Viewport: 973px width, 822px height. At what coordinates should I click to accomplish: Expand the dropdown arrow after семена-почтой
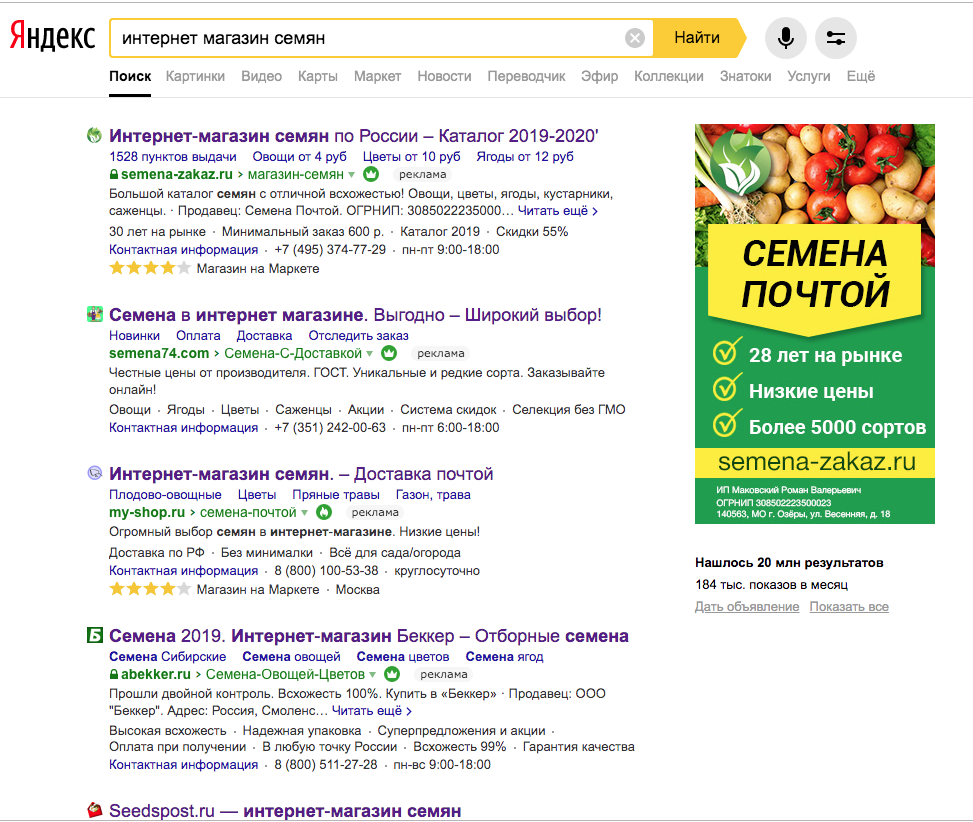pyautogui.click(x=305, y=513)
